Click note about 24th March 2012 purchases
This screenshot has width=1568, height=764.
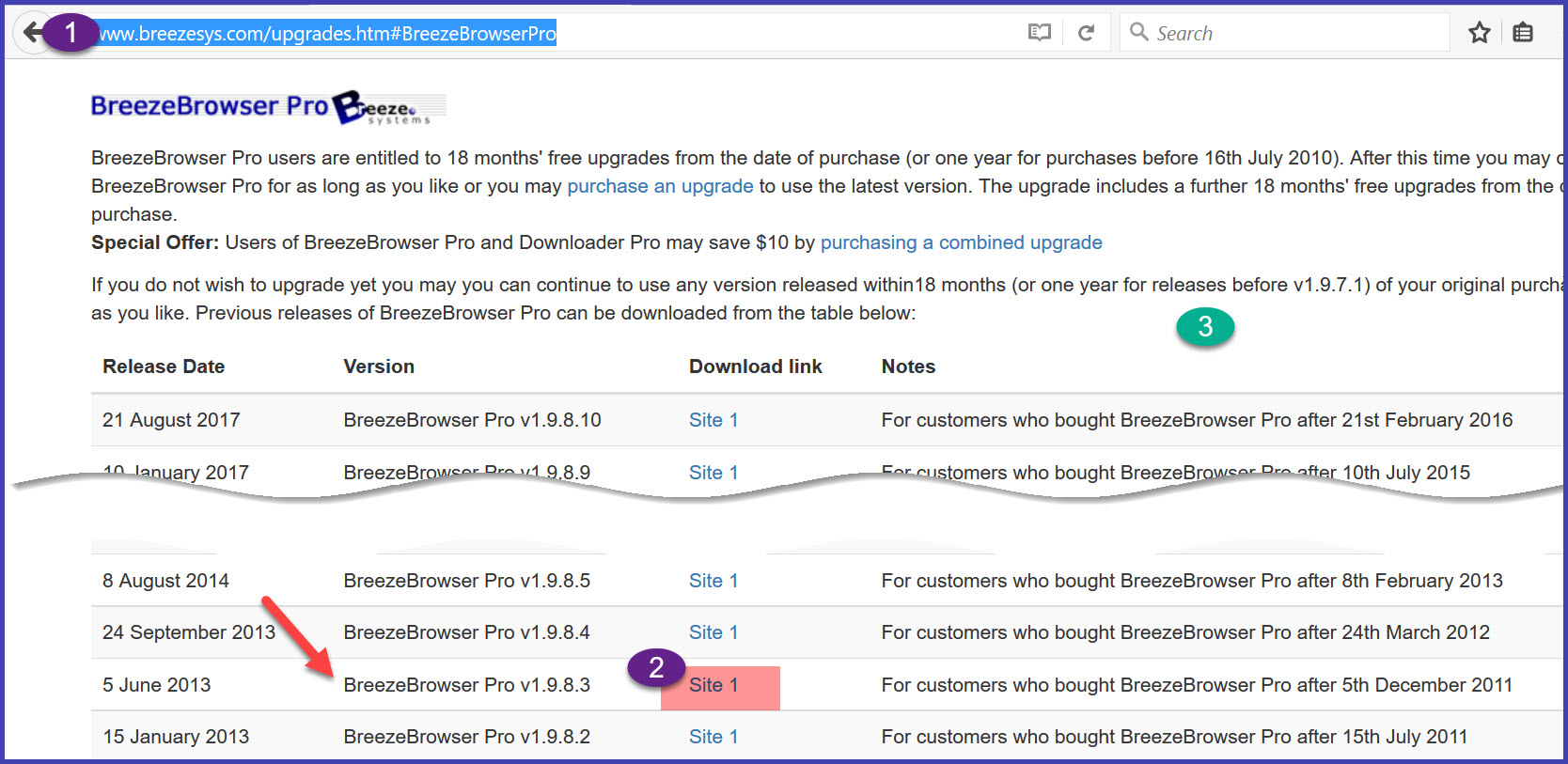(x=1185, y=632)
